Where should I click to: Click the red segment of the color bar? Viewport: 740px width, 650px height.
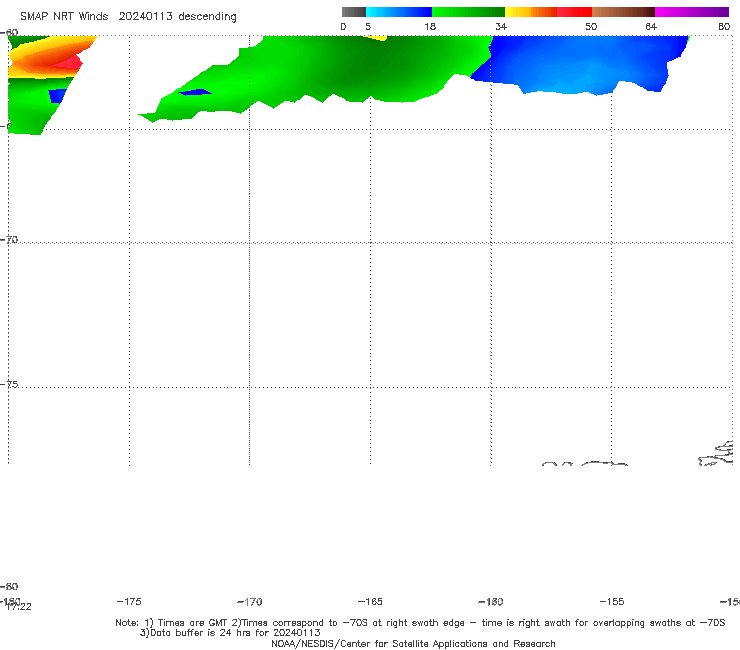[x=574, y=12]
